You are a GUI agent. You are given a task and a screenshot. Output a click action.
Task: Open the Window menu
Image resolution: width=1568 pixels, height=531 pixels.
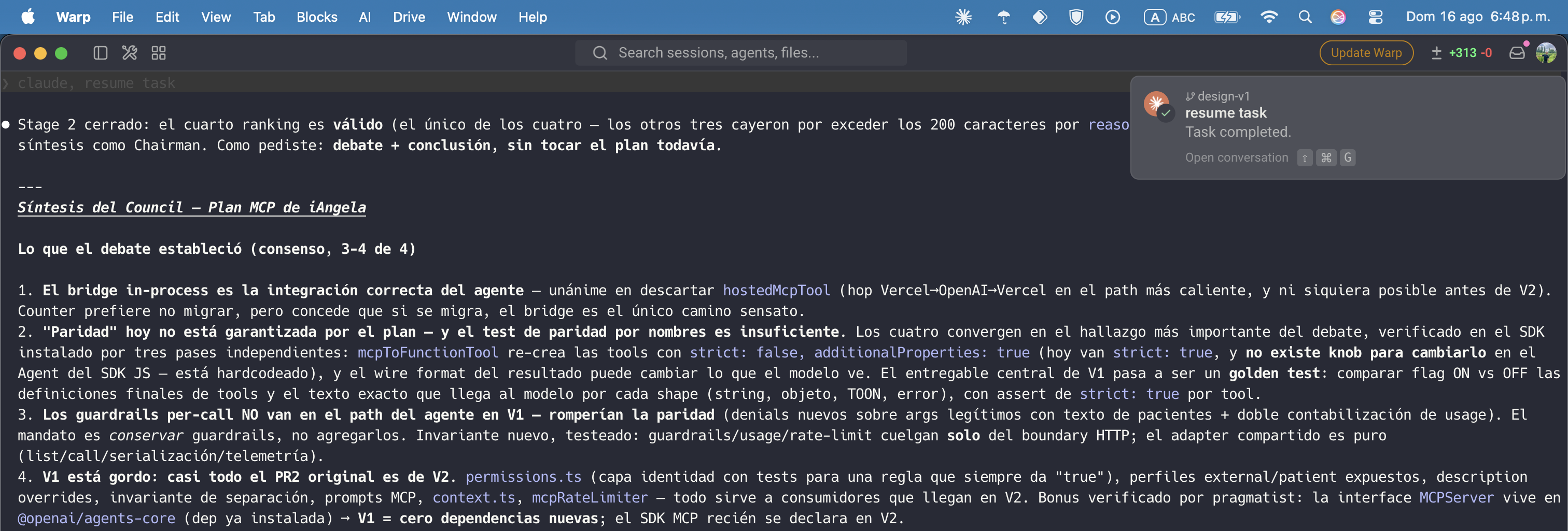(472, 17)
